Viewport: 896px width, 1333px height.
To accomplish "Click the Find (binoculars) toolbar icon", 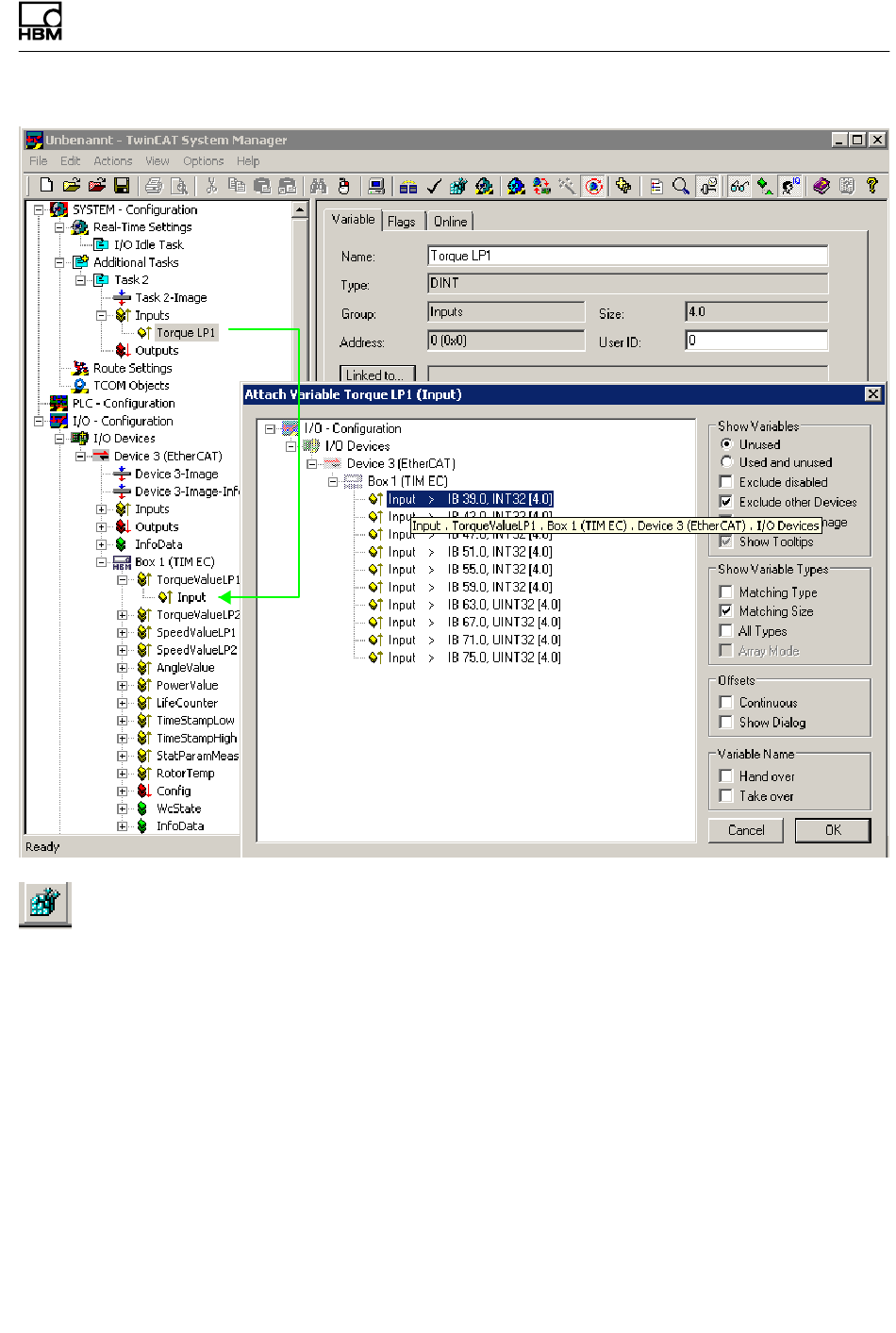I will 318,186.
